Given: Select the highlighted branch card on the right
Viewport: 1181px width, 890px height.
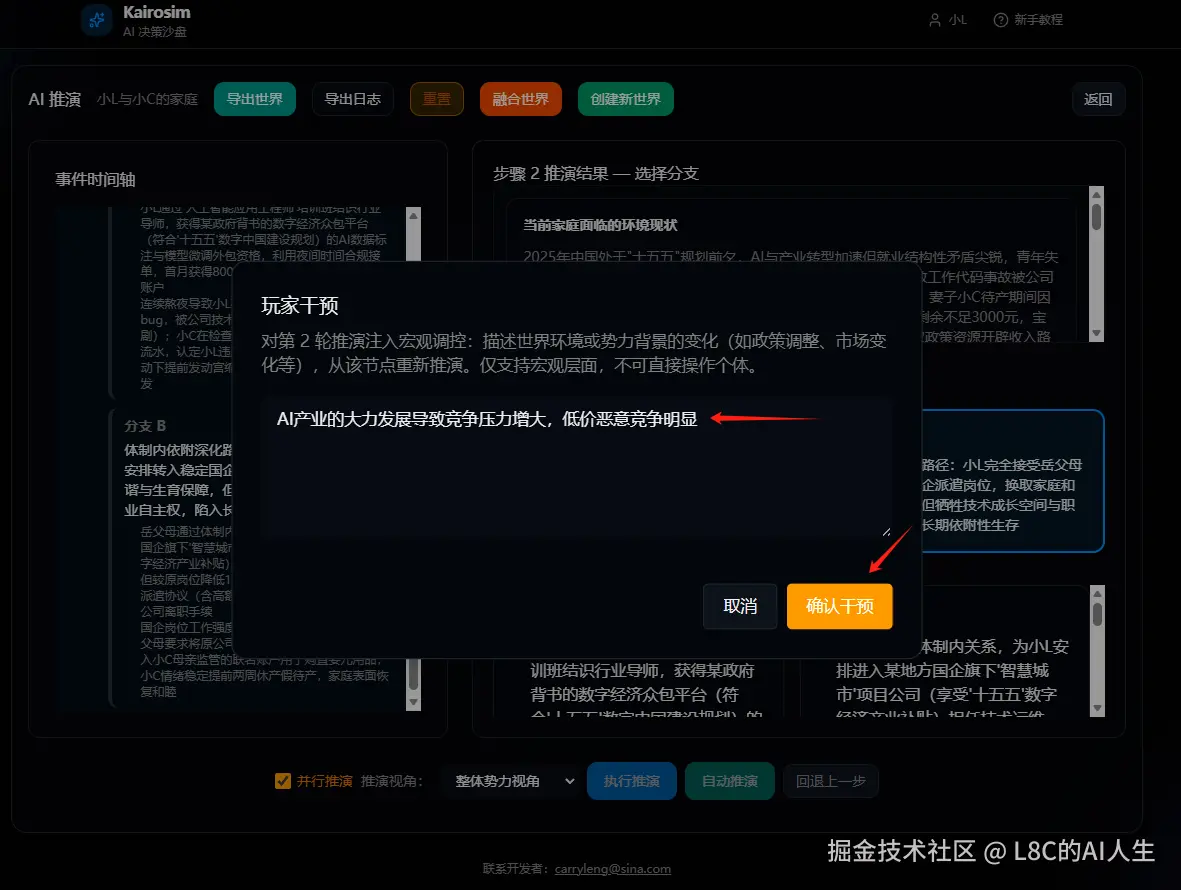Looking at the screenshot, I should [x=1020, y=481].
